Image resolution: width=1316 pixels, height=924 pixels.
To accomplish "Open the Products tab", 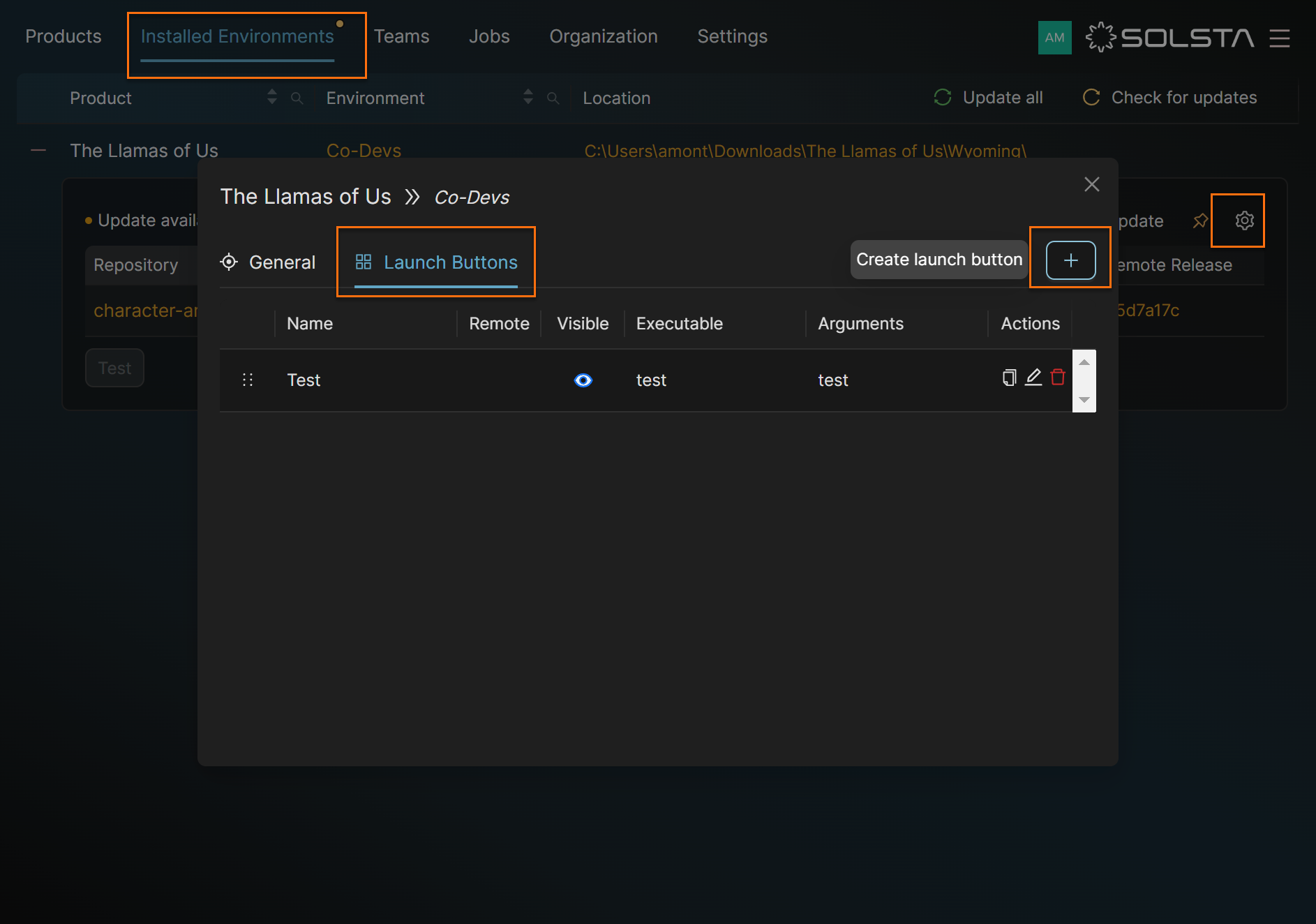I will point(63,36).
